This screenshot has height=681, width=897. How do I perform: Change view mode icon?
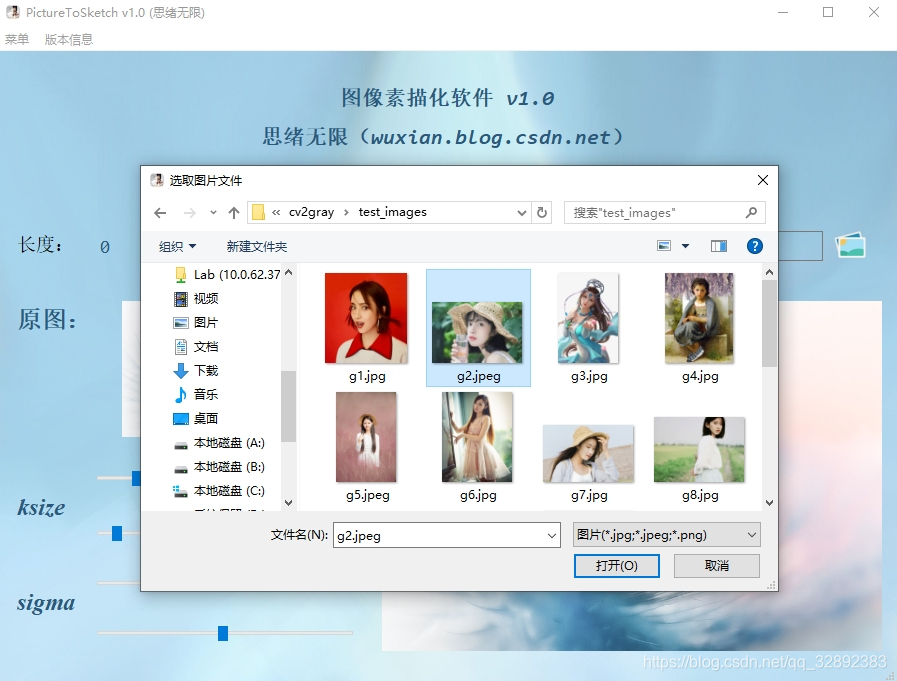click(664, 246)
